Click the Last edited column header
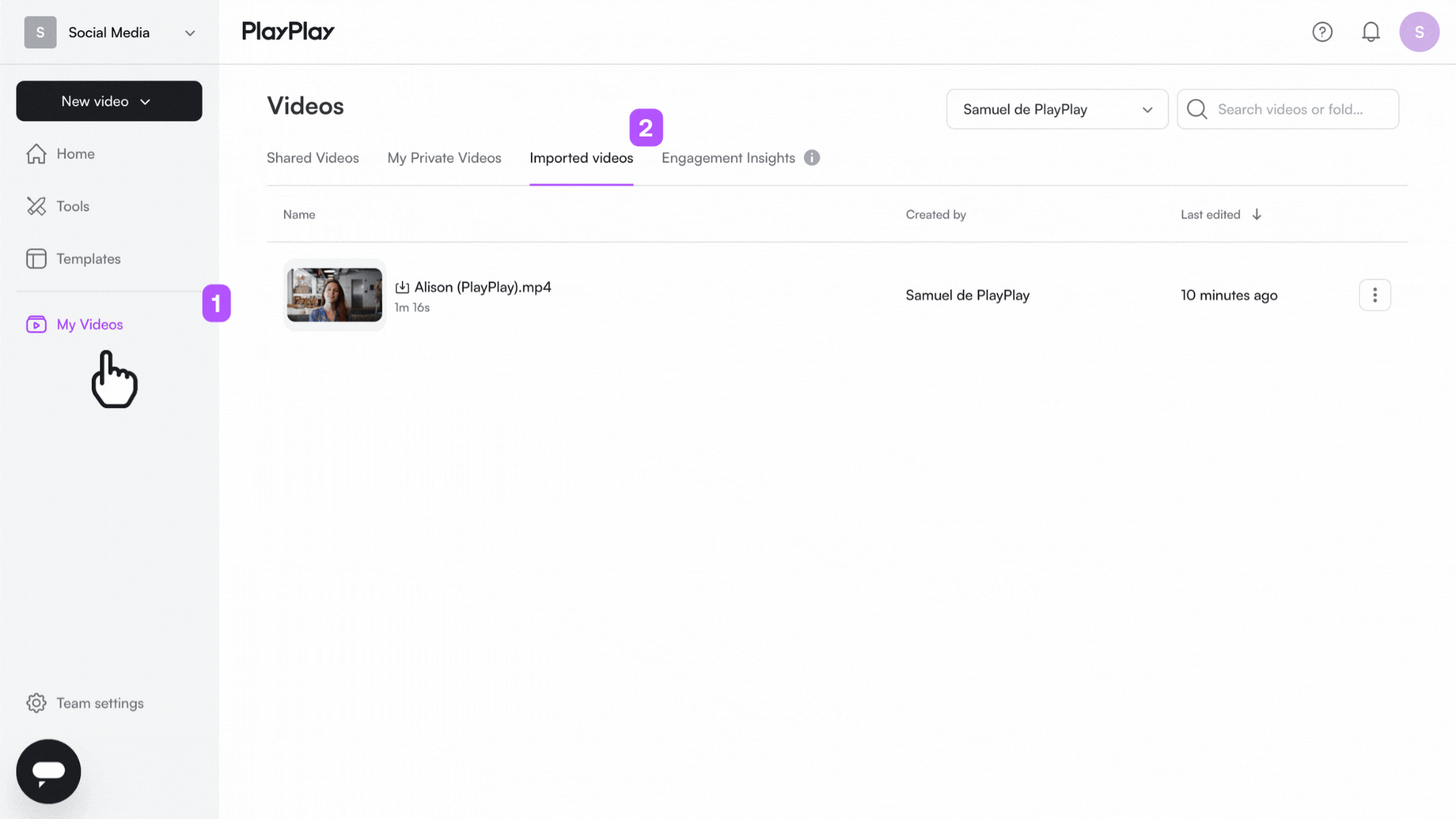This screenshot has width=1456, height=819. coord(1210,215)
